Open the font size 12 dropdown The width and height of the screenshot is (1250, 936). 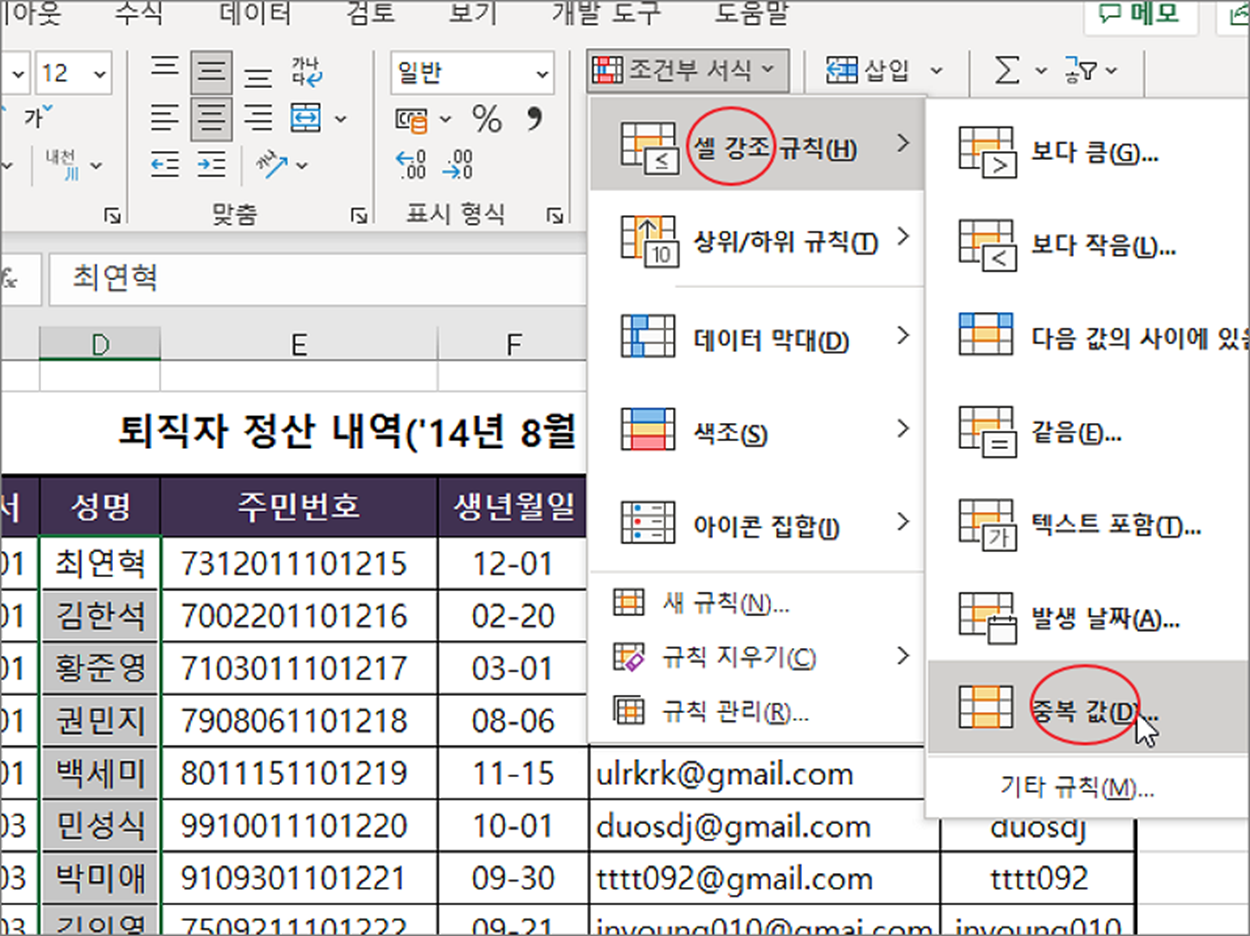click(x=99, y=73)
